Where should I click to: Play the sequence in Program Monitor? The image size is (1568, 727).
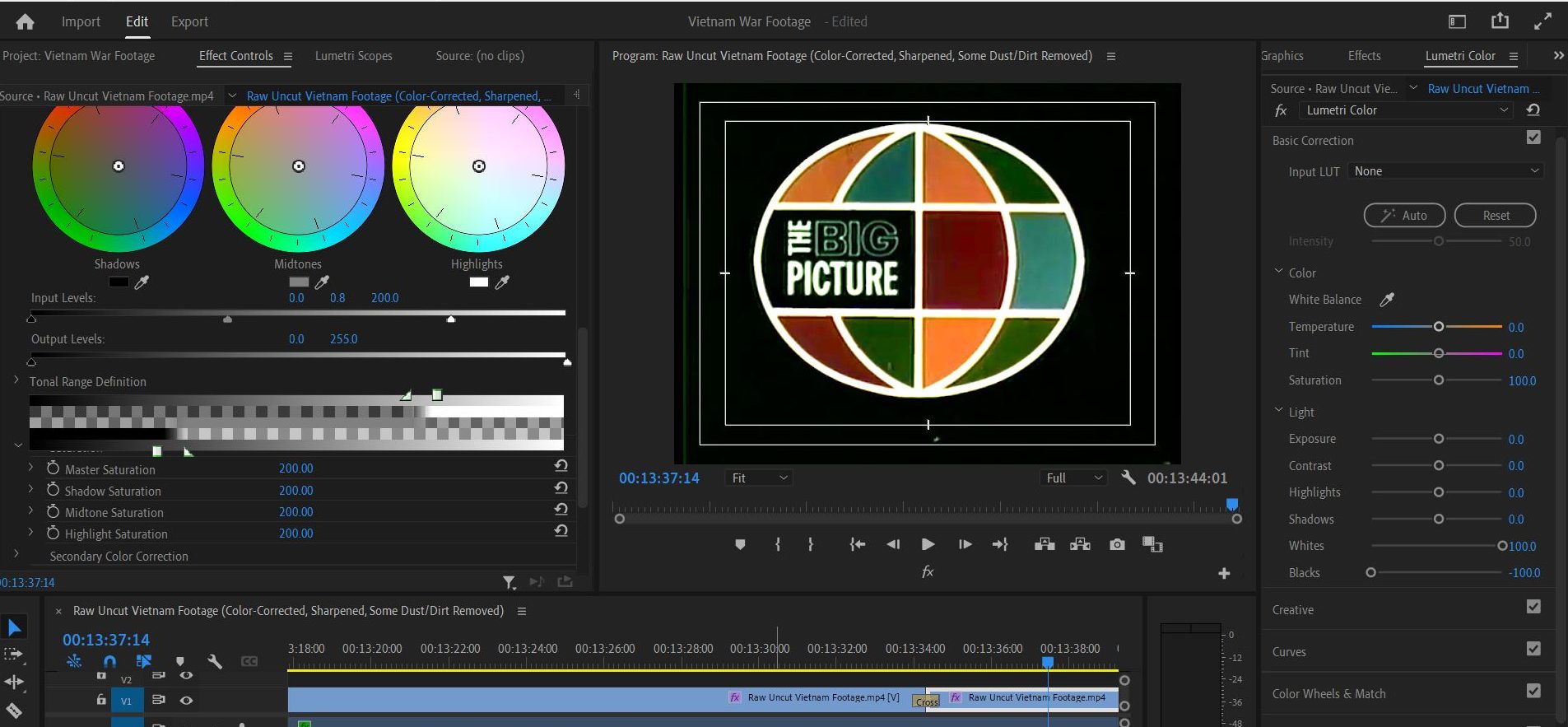(x=928, y=544)
